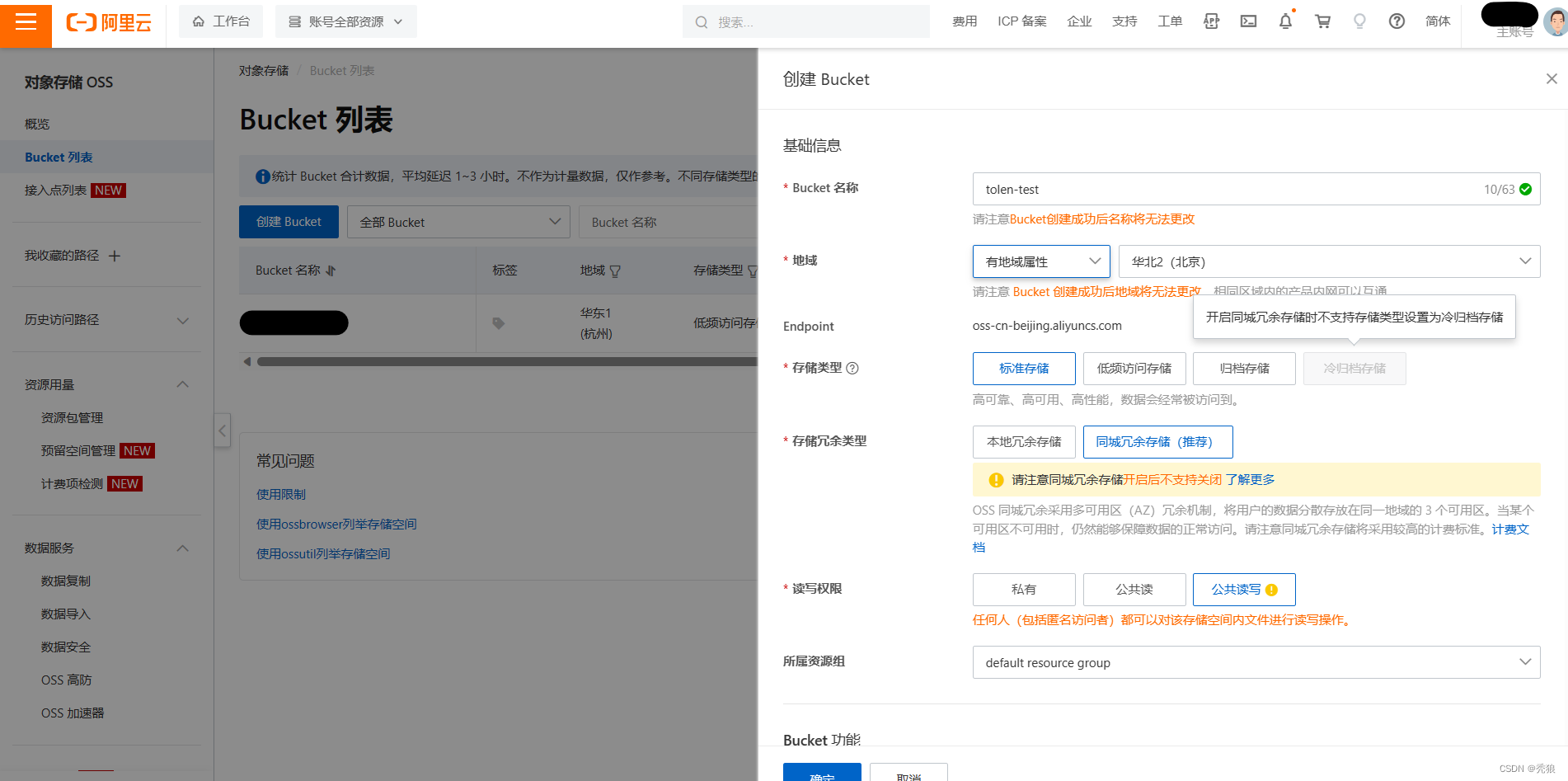
Task: Click the lightbulb suggestions icon
Action: coord(1359,21)
